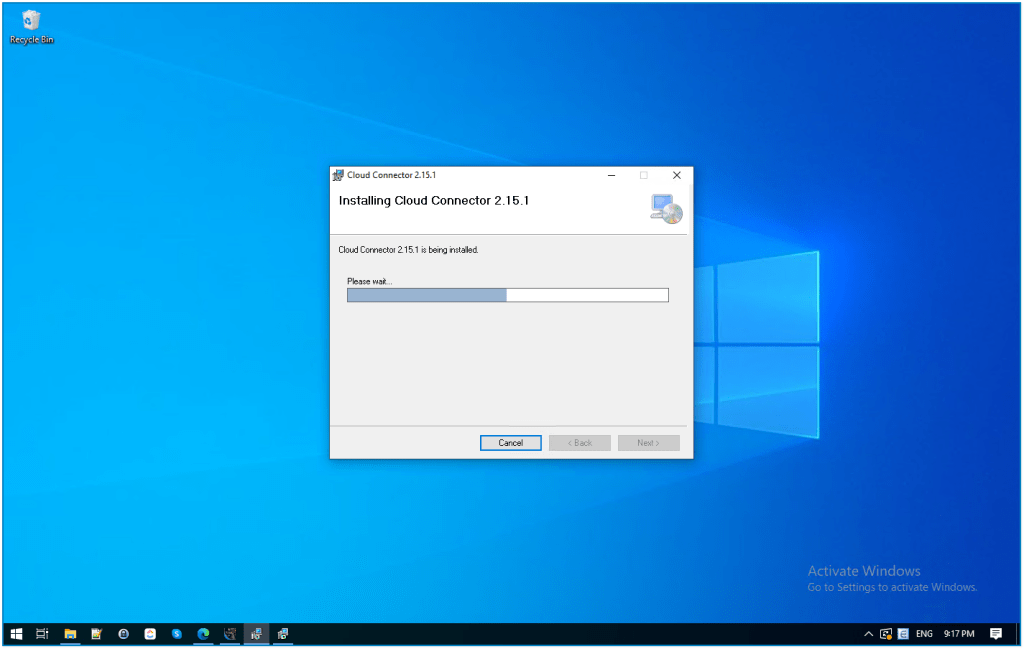Click the computer-and-disc installer graphic
The width and height of the screenshot is (1024, 649).
click(x=665, y=207)
